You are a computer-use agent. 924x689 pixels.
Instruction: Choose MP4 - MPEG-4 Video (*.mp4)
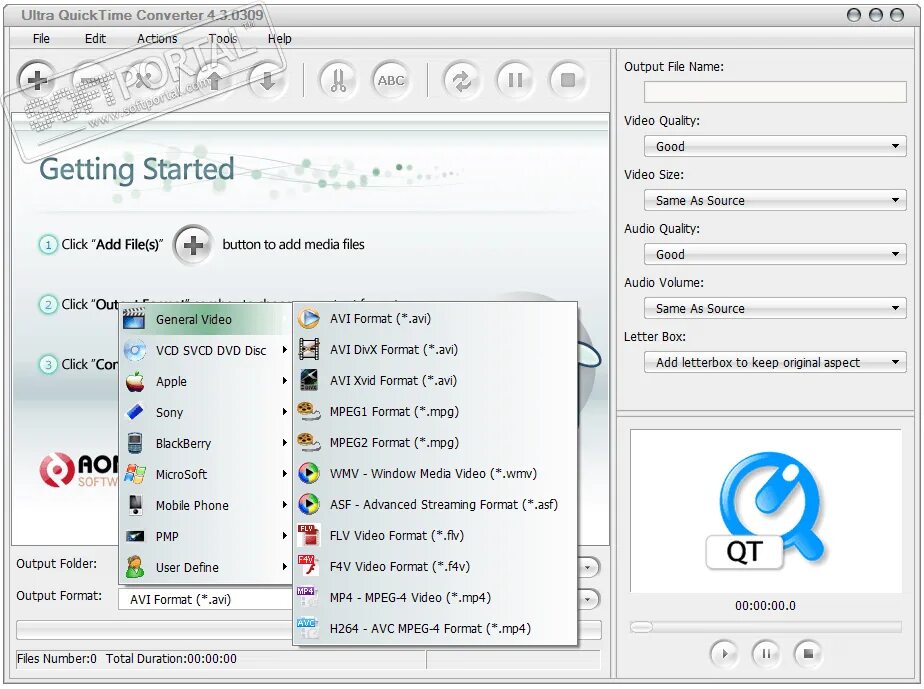[435, 597]
